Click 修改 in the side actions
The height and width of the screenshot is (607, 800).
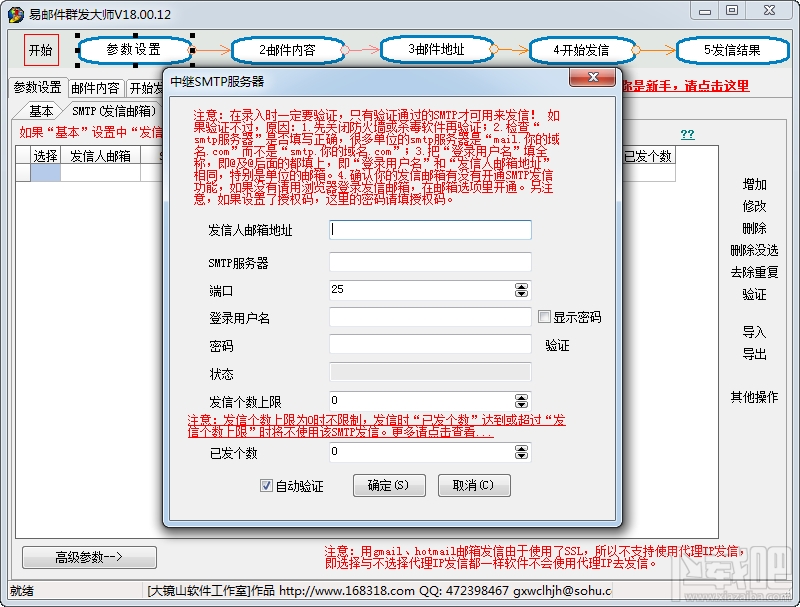755,206
